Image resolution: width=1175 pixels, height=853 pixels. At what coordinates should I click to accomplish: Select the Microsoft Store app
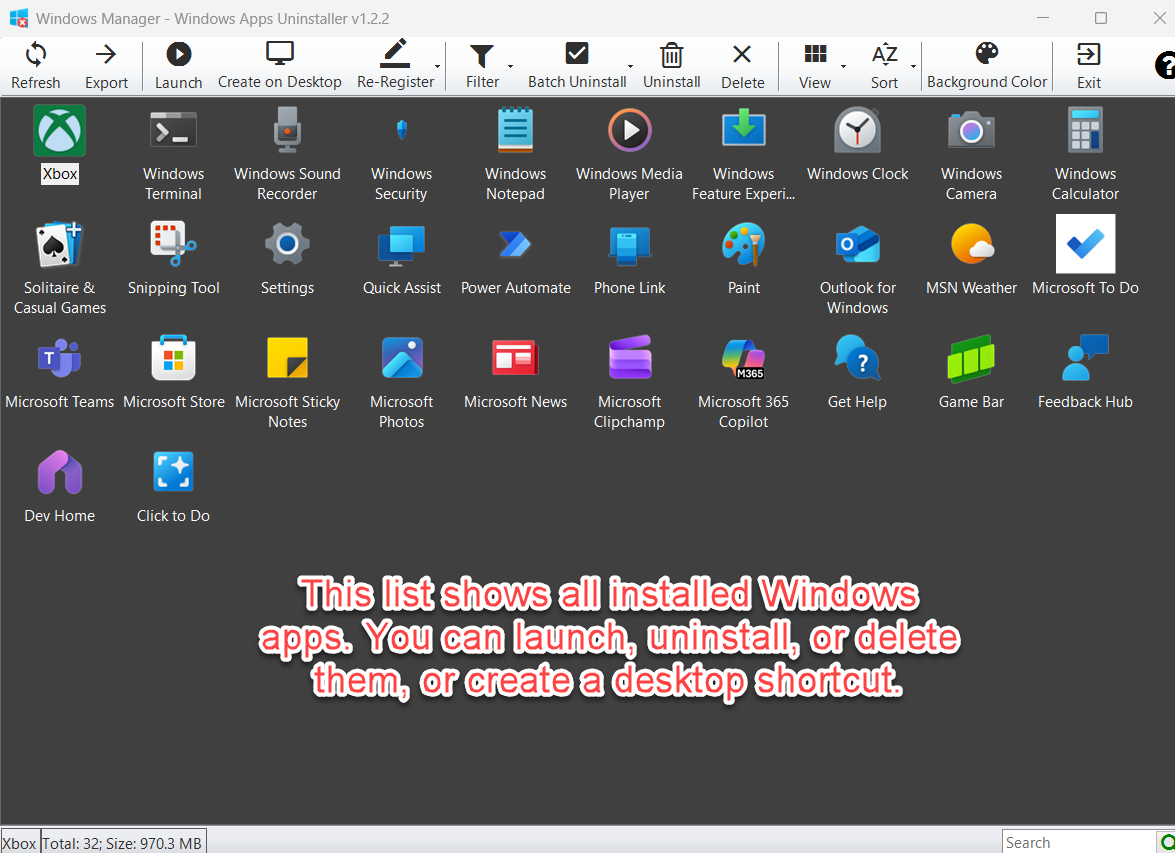173,372
